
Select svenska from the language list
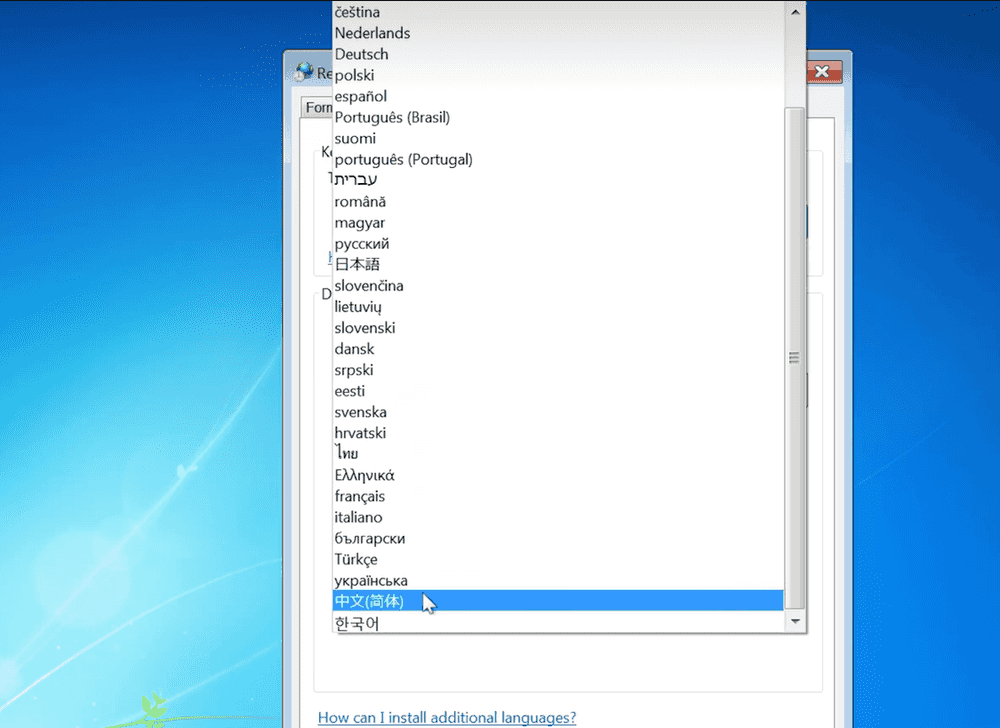point(361,412)
